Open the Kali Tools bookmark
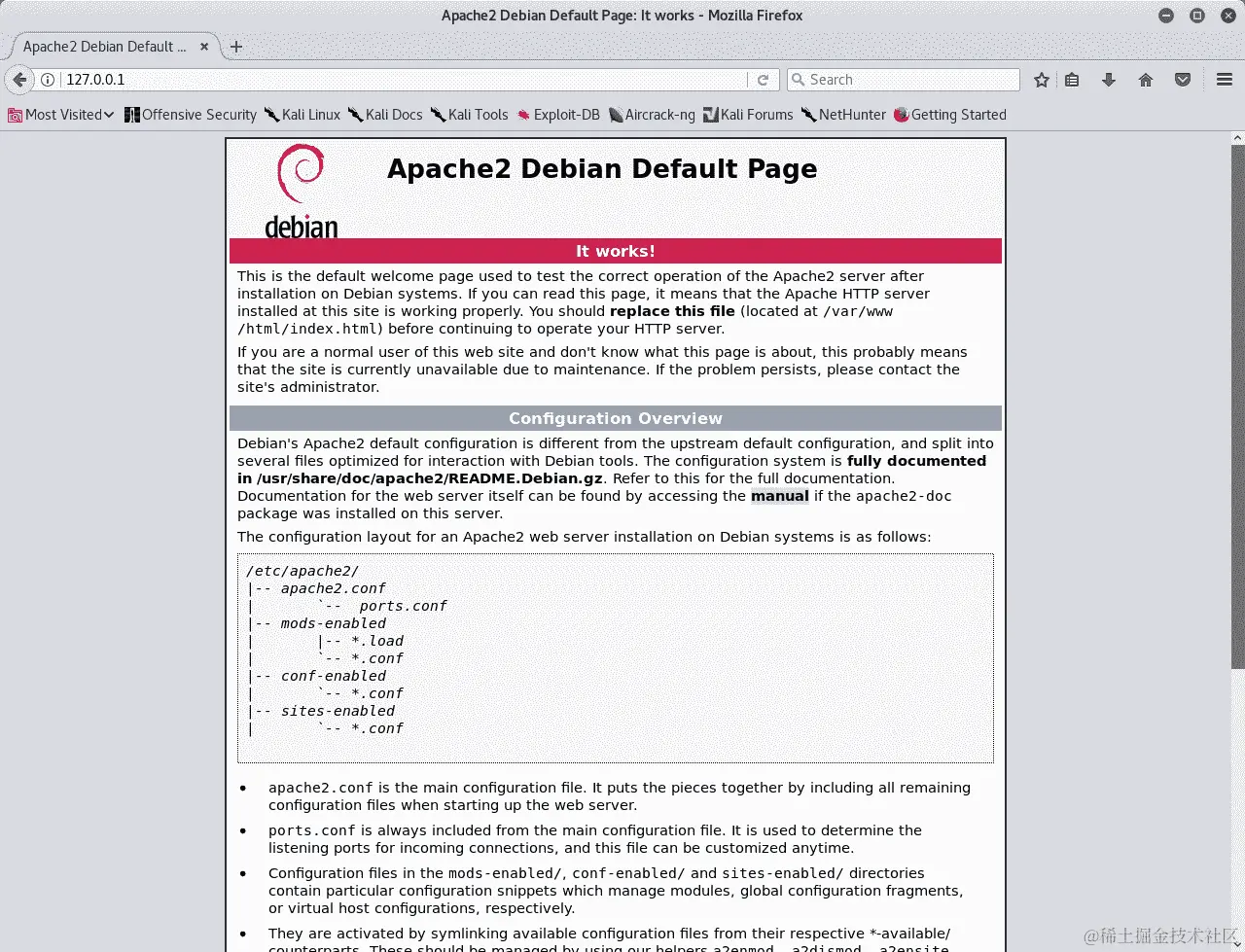Viewport: 1245px width, 952px height. click(x=469, y=115)
